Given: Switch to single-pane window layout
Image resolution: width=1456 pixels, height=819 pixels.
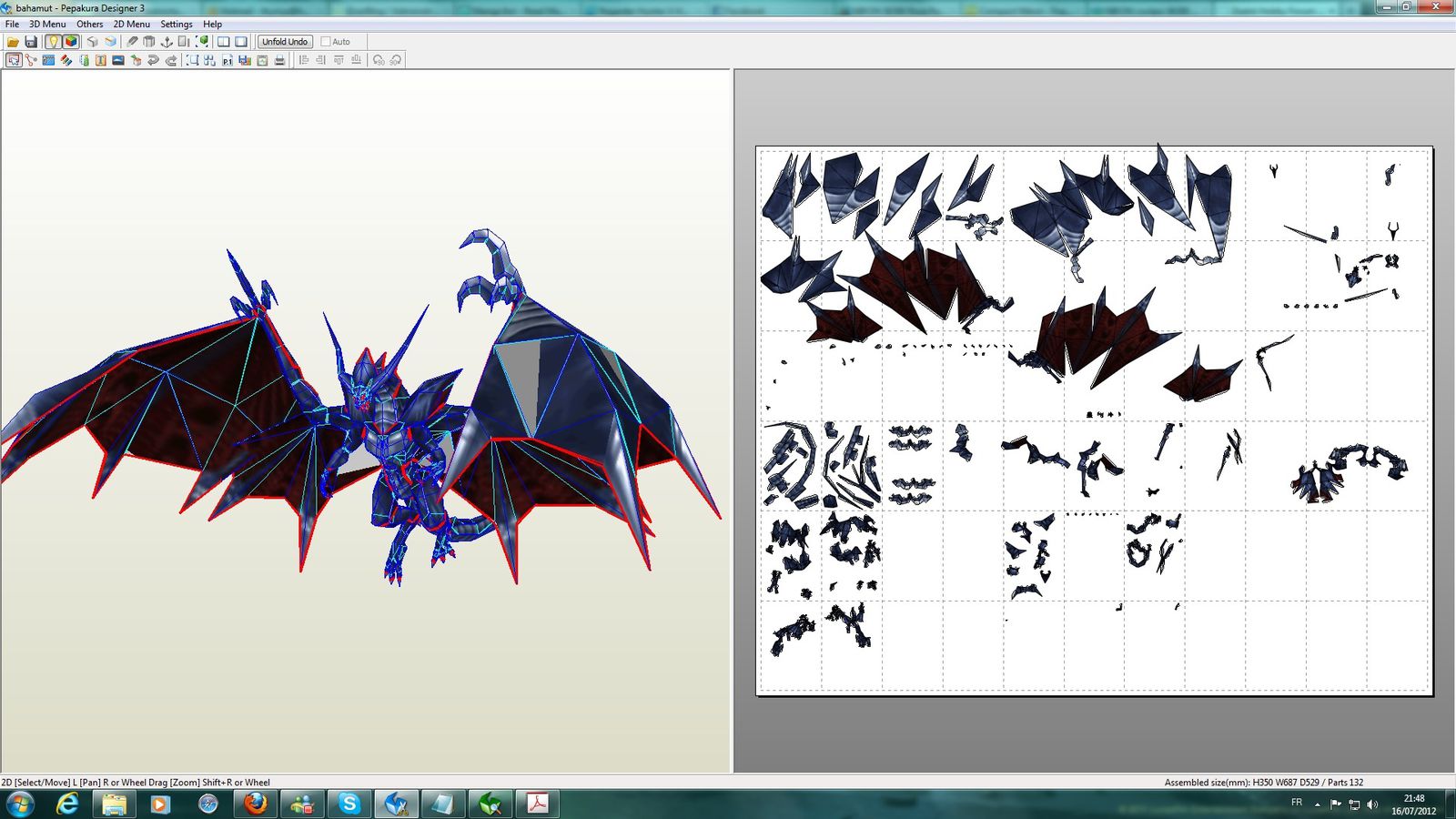Looking at the screenshot, I should [x=241, y=42].
